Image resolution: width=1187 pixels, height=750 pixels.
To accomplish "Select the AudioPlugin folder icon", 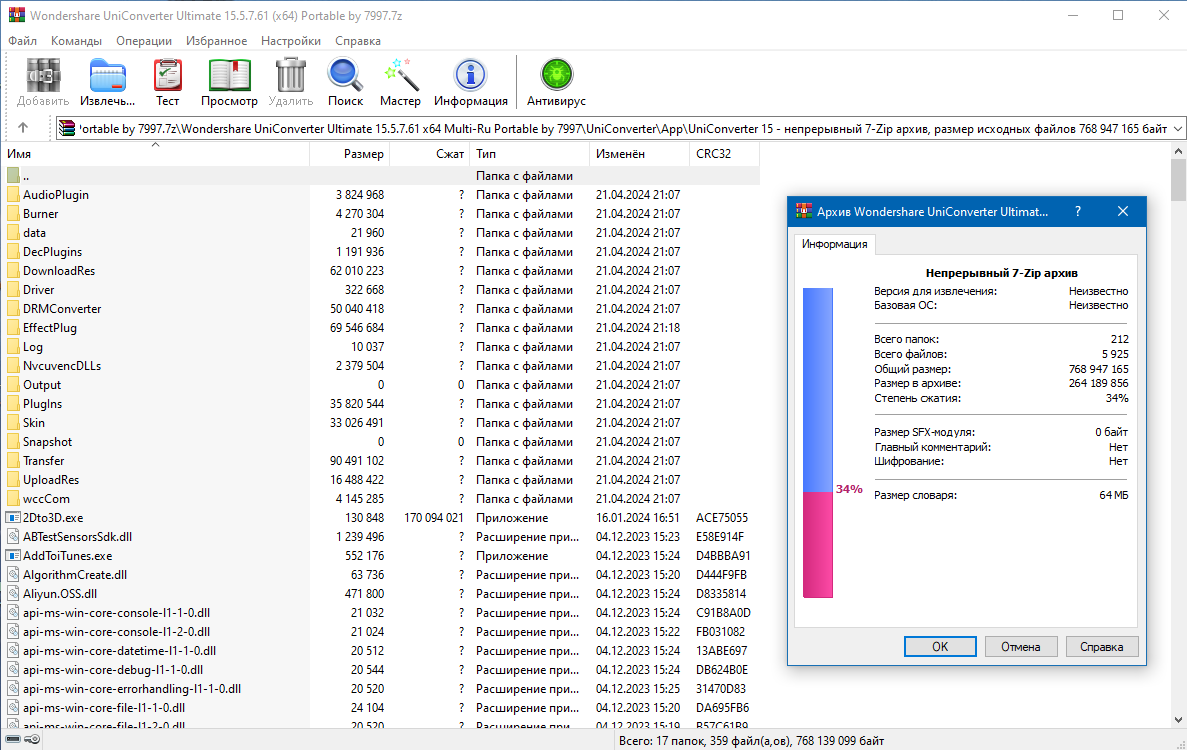I will 13,195.
